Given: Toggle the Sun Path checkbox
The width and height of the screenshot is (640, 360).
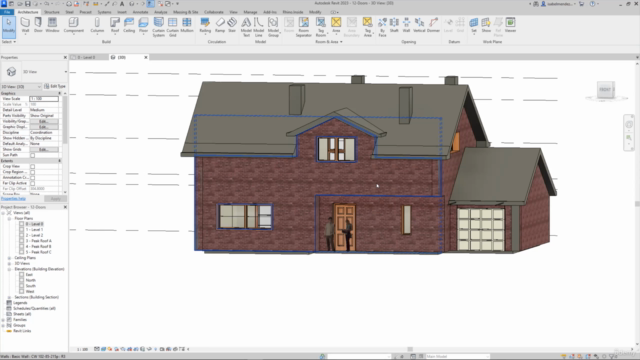Looking at the screenshot, I should click(x=33, y=155).
